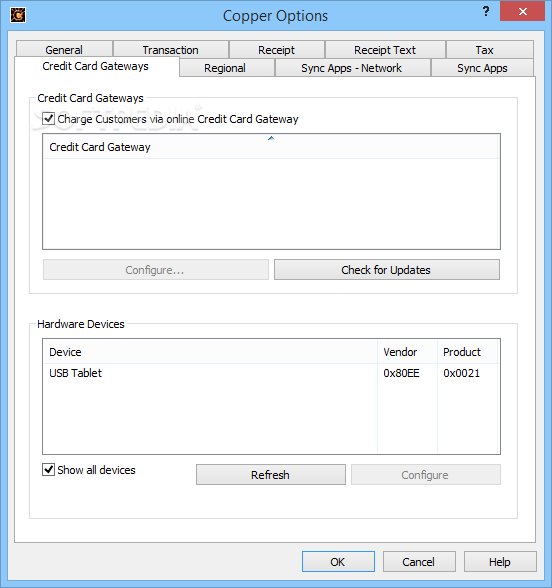Open the Transaction tab
The height and width of the screenshot is (588, 552).
point(171,50)
